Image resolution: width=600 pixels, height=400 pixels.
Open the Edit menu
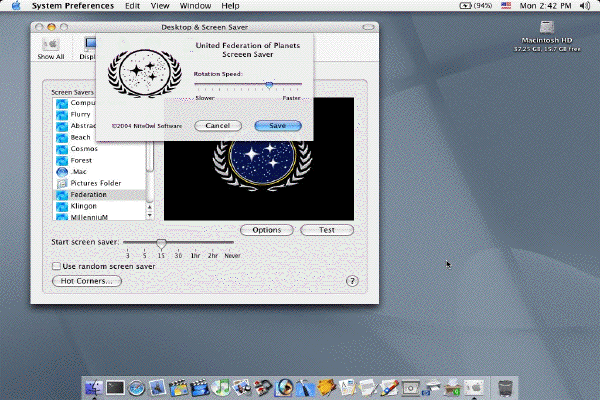click(132, 6)
